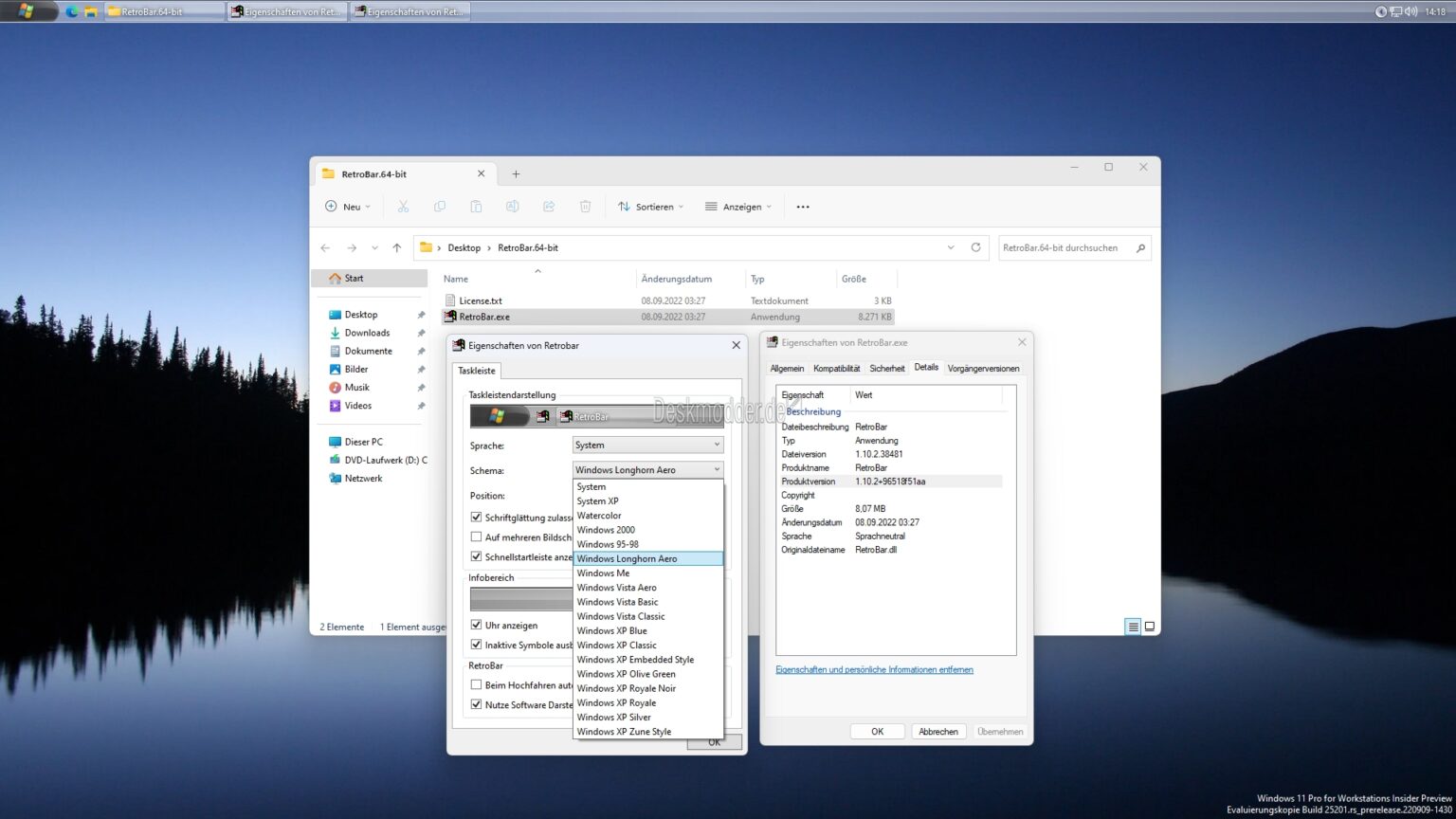Unpin Downloads using its pin icon

coord(421,332)
